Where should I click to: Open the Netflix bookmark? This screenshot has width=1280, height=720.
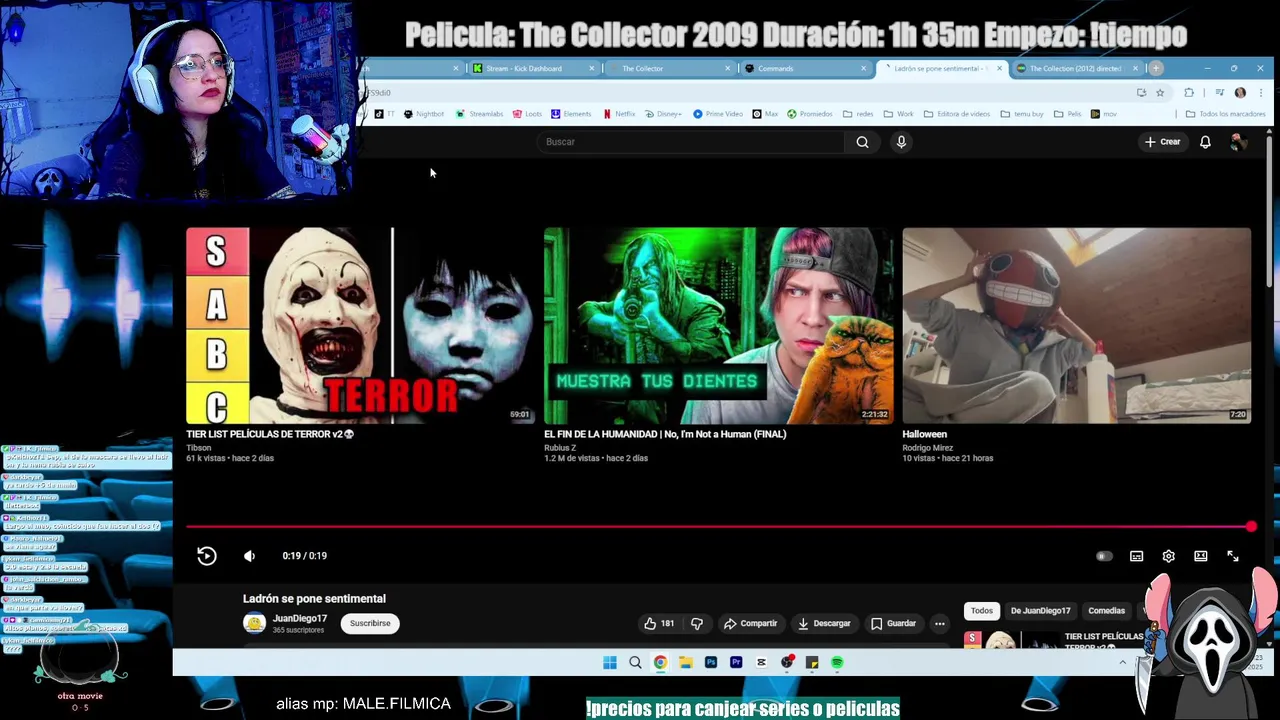click(619, 114)
